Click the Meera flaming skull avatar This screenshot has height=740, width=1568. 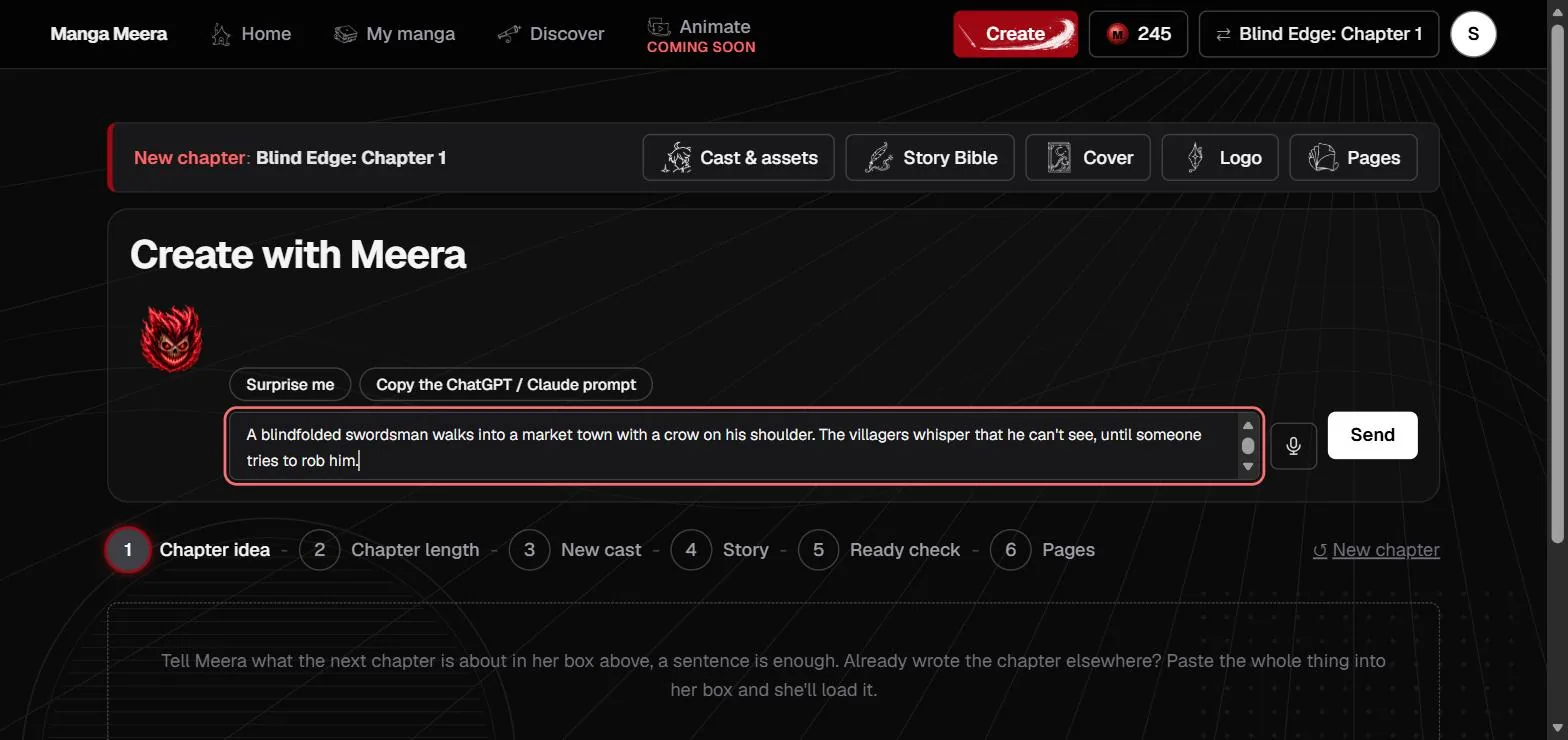pyautogui.click(x=172, y=338)
